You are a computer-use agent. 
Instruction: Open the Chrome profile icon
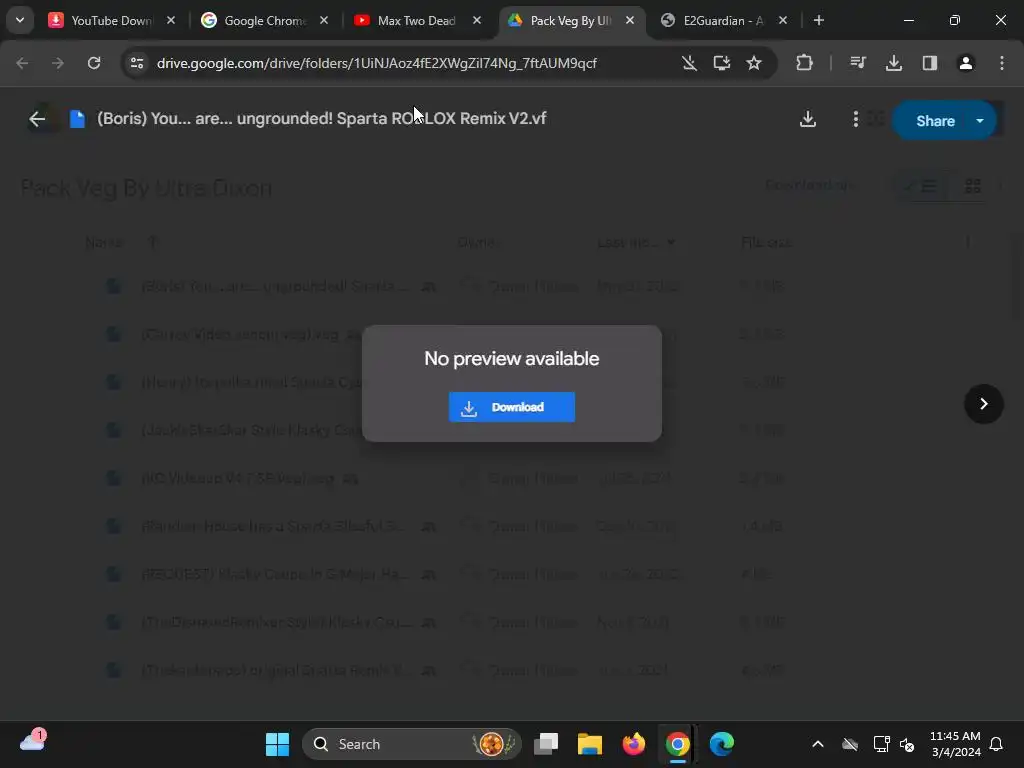pyautogui.click(x=965, y=63)
